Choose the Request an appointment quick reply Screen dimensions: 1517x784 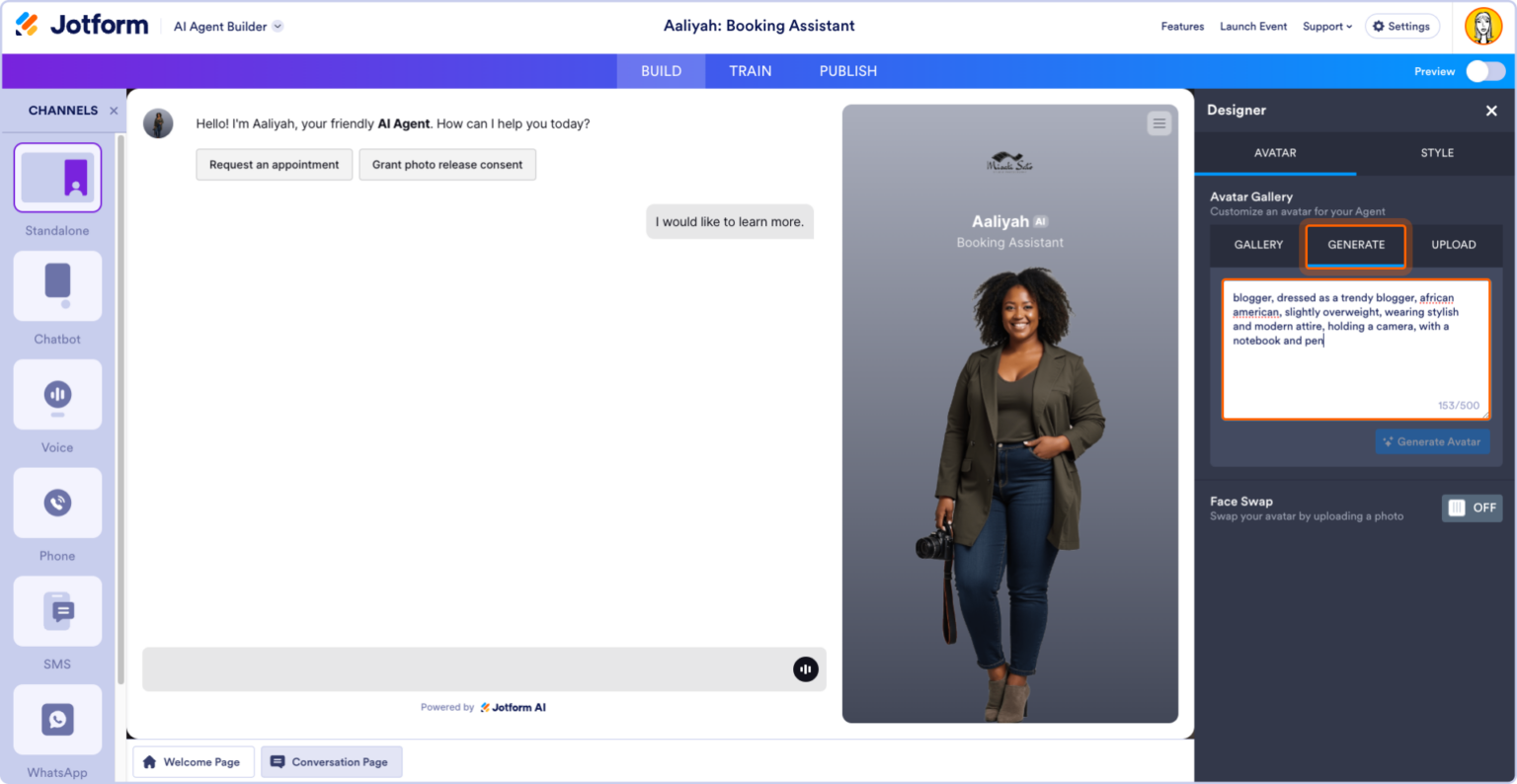[274, 164]
